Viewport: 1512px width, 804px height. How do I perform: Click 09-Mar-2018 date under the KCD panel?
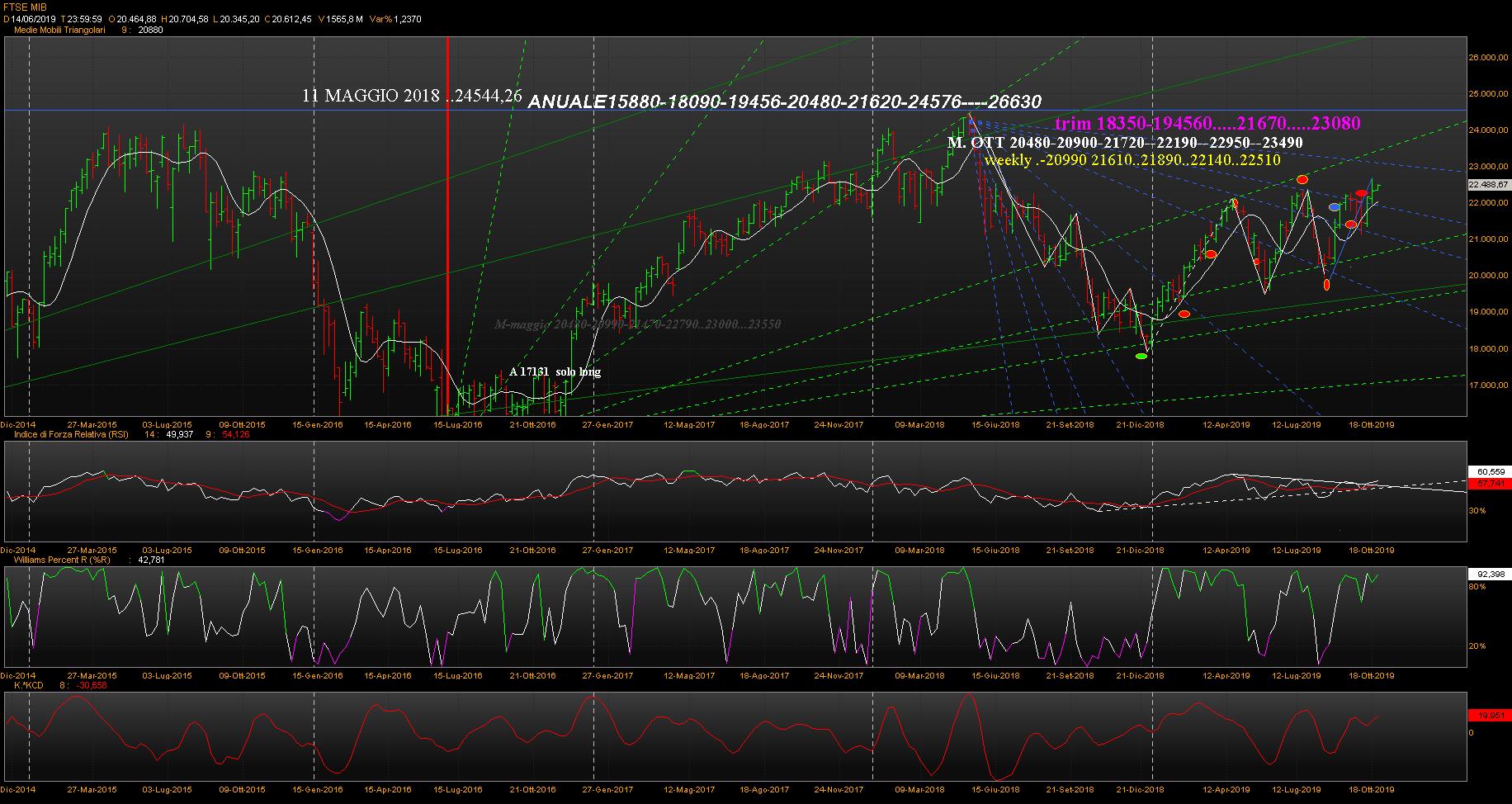(919, 790)
